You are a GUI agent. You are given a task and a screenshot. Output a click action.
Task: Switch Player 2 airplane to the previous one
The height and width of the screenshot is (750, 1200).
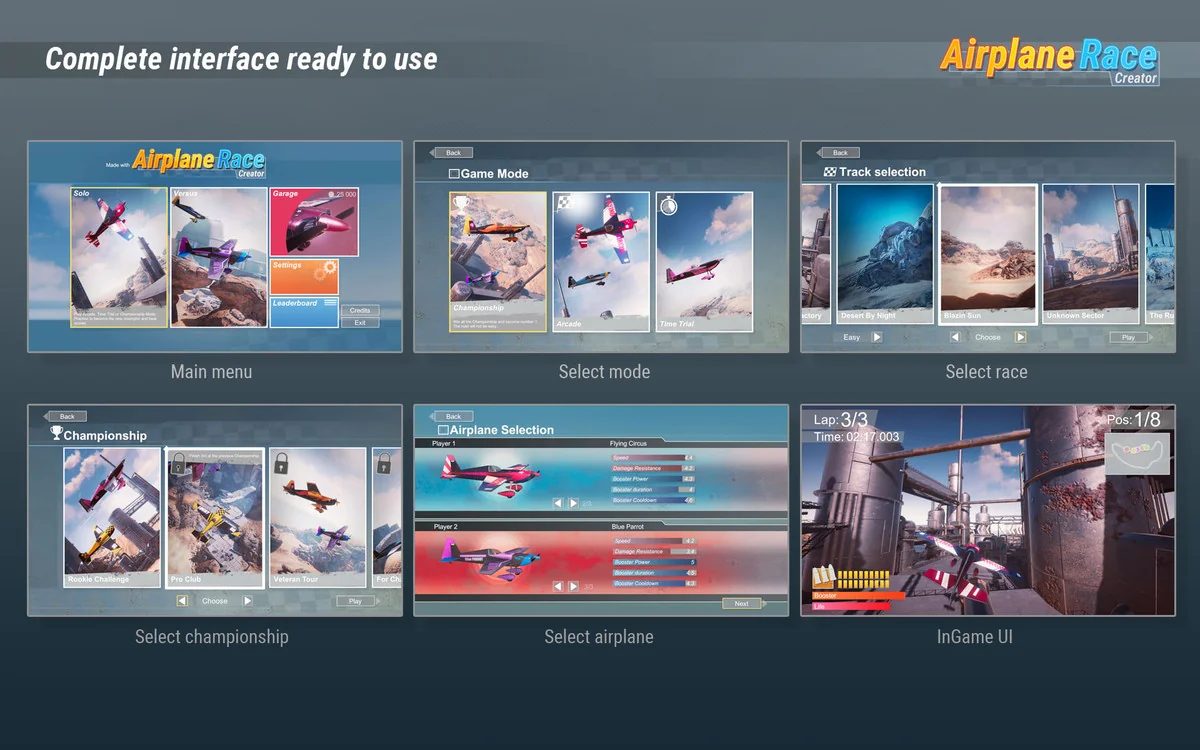[558, 586]
